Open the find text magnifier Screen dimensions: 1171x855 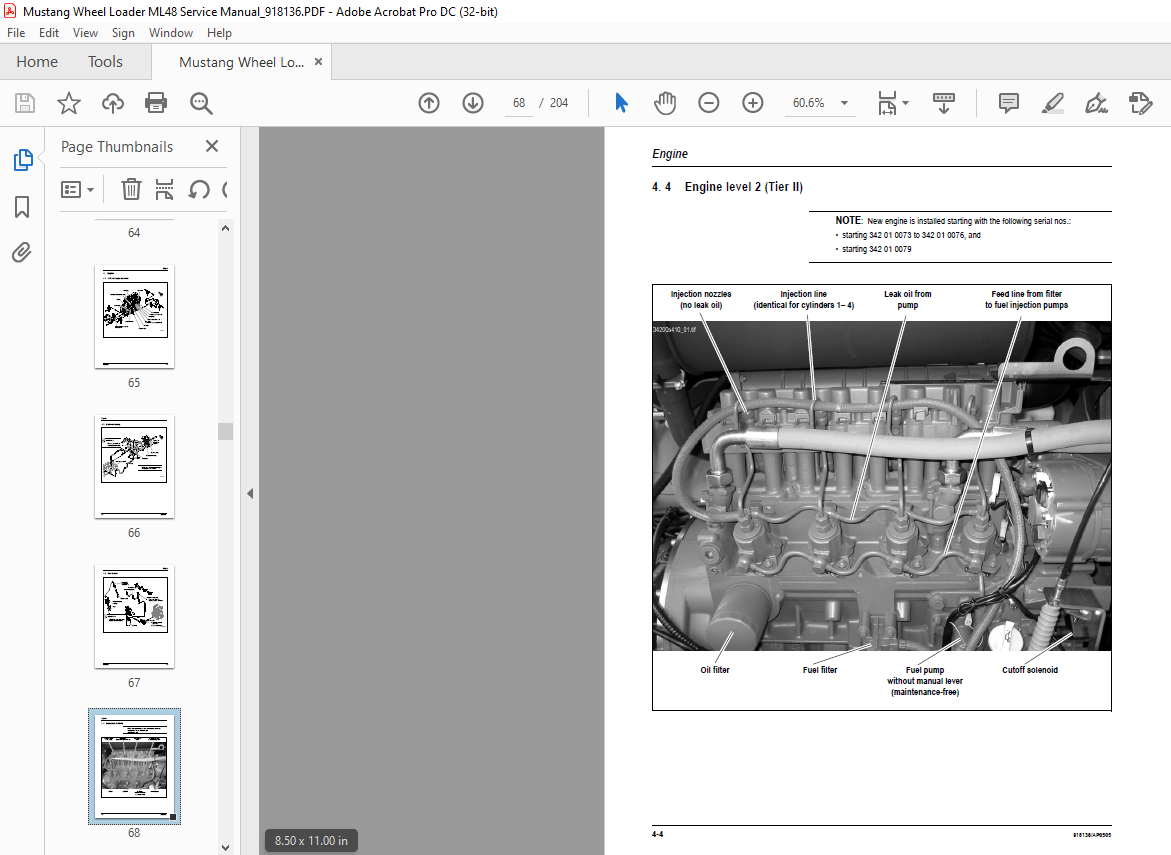pos(201,103)
